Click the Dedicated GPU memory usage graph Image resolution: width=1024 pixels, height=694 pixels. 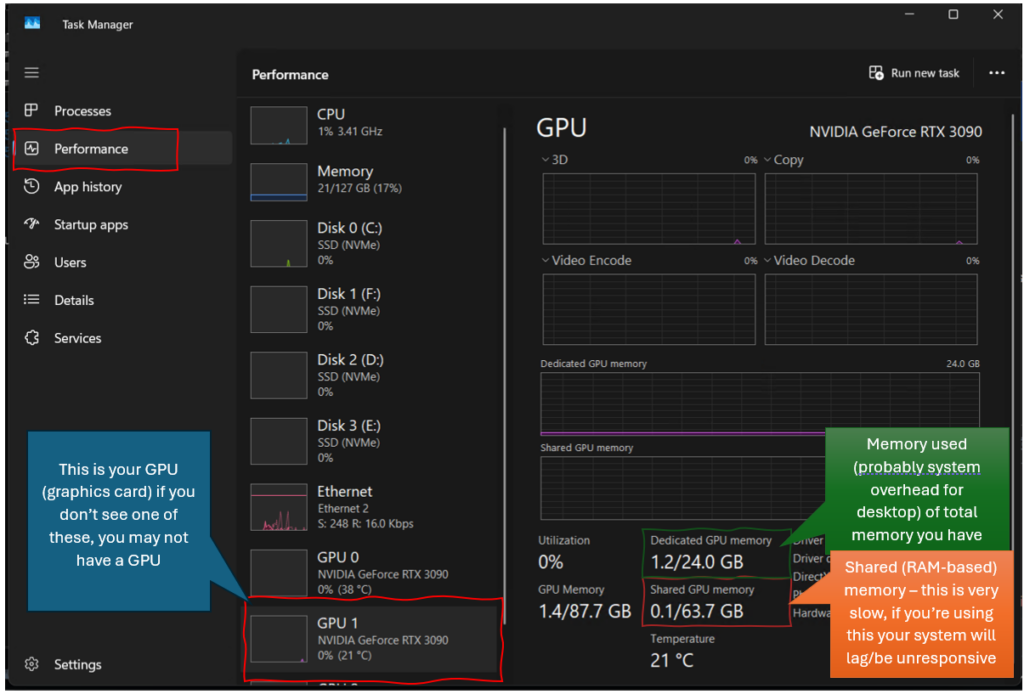point(760,404)
